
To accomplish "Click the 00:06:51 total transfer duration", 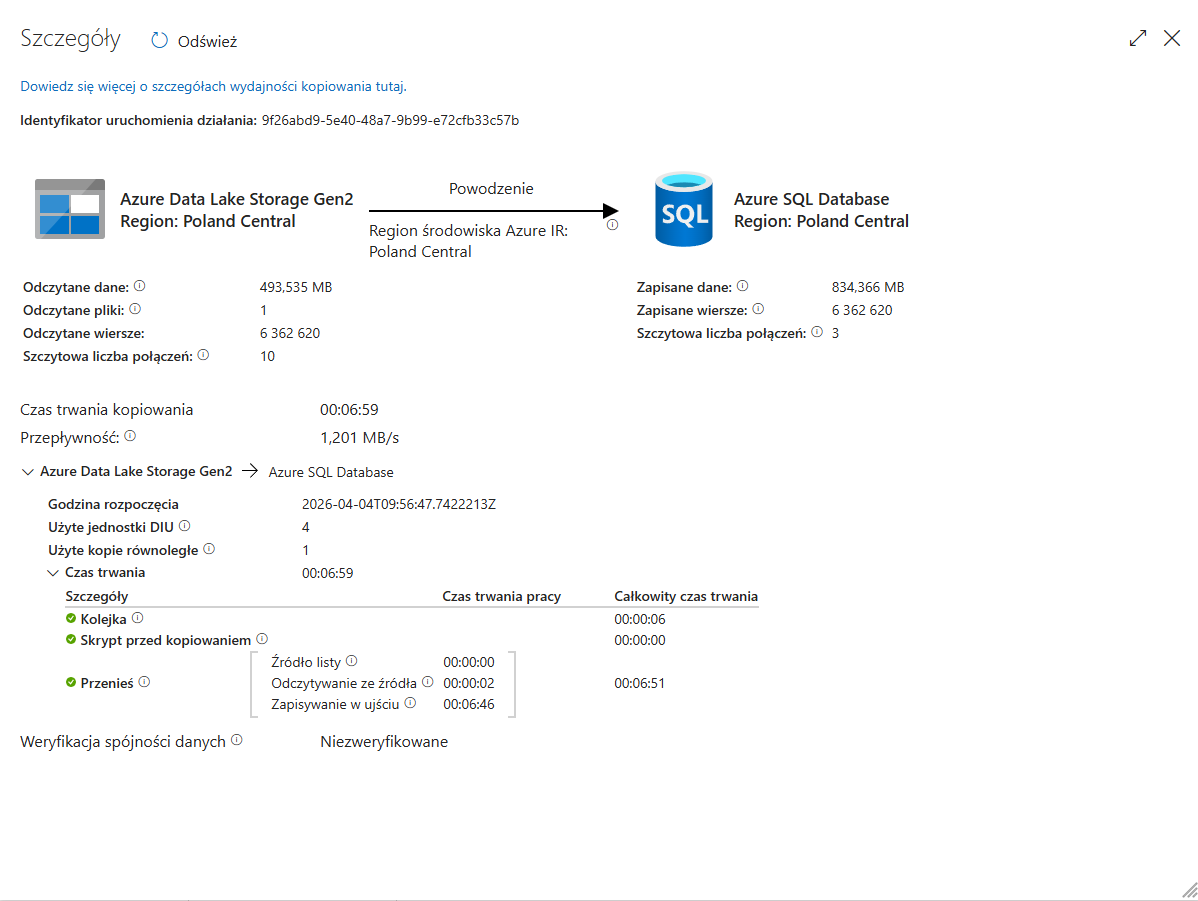I will 639,683.
